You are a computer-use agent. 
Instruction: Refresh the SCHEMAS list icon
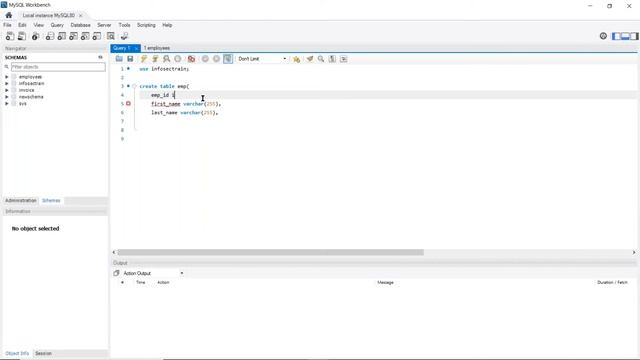coord(100,58)
